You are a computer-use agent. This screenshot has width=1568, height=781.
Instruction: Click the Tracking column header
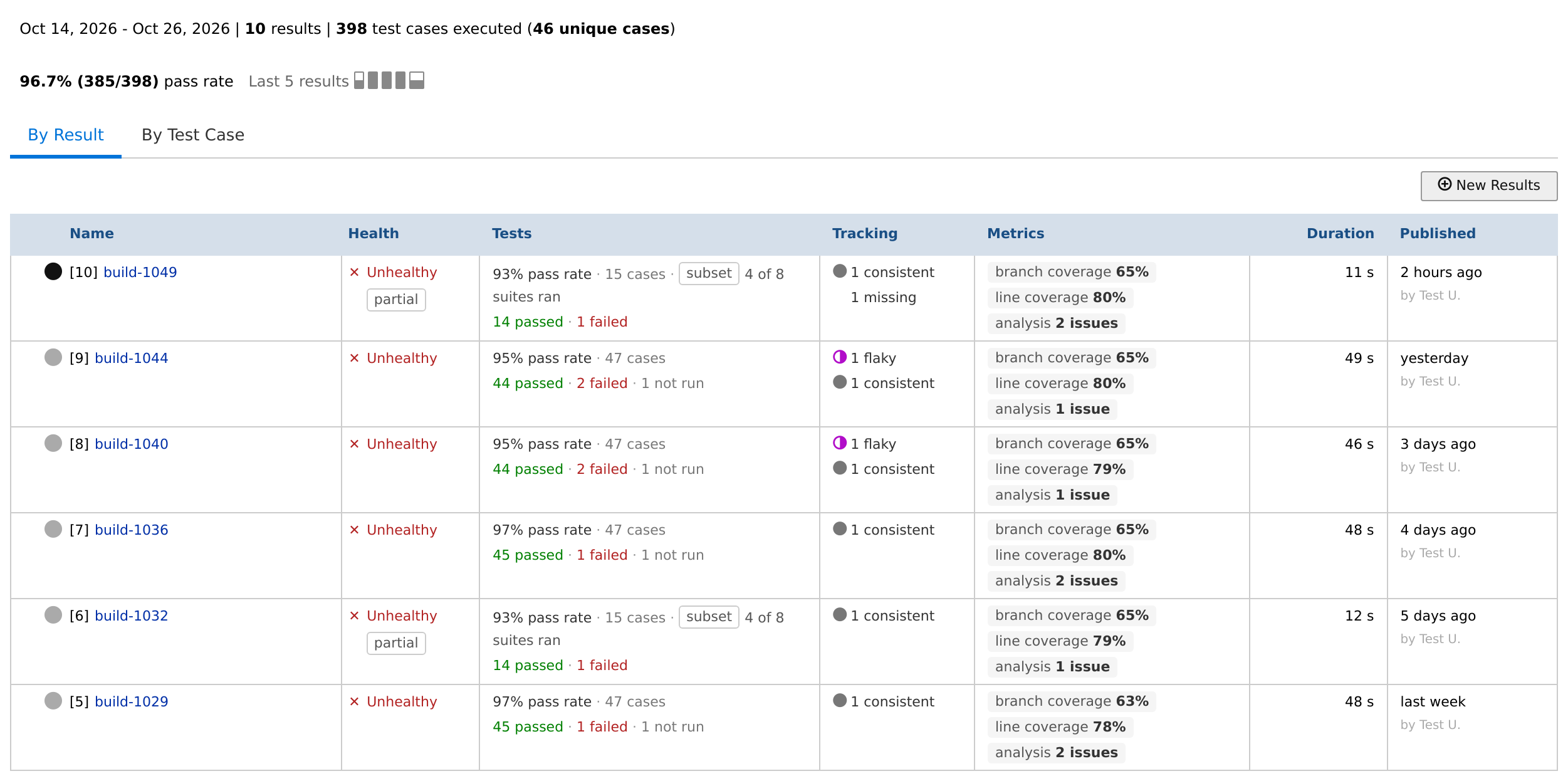pos(865,233)
